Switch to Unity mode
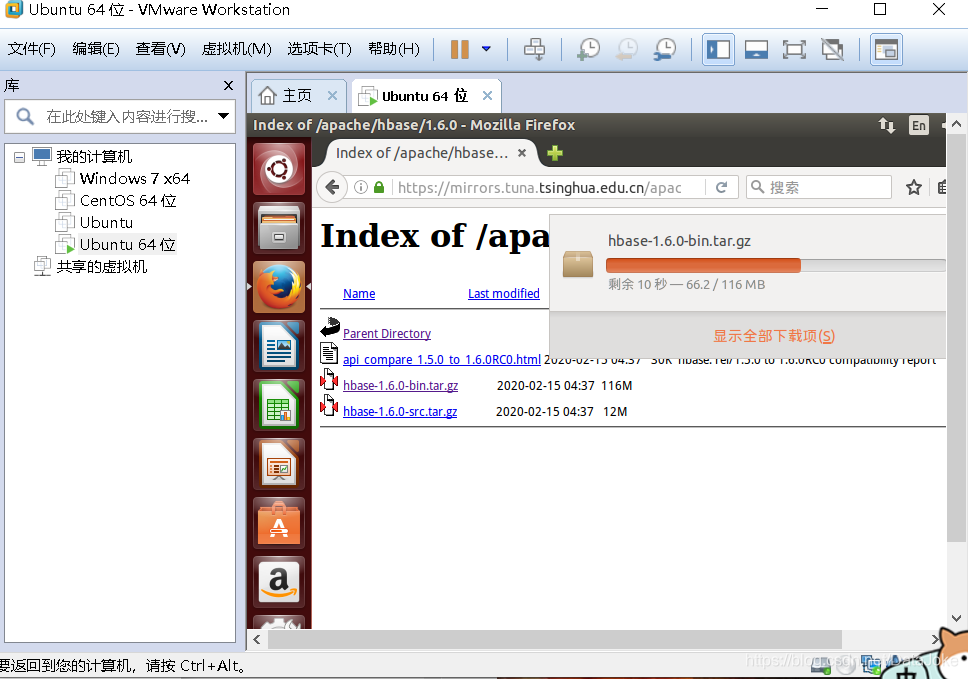The height and width of the screenshot is (679, 968). (832, 49)
